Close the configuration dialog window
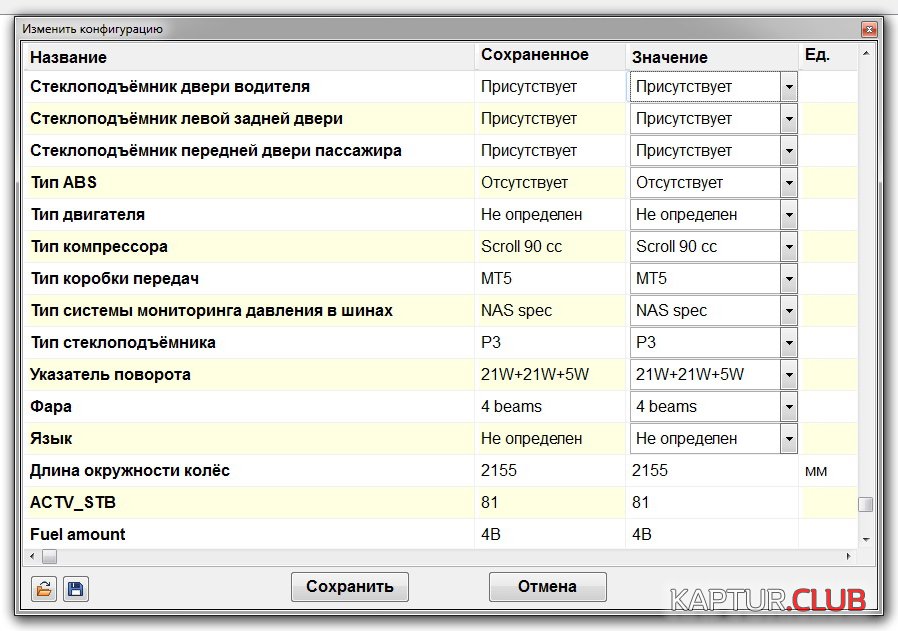 (868, 30)
